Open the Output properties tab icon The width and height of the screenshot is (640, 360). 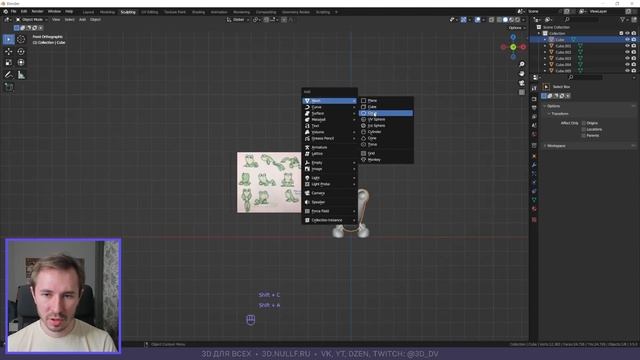534,108
